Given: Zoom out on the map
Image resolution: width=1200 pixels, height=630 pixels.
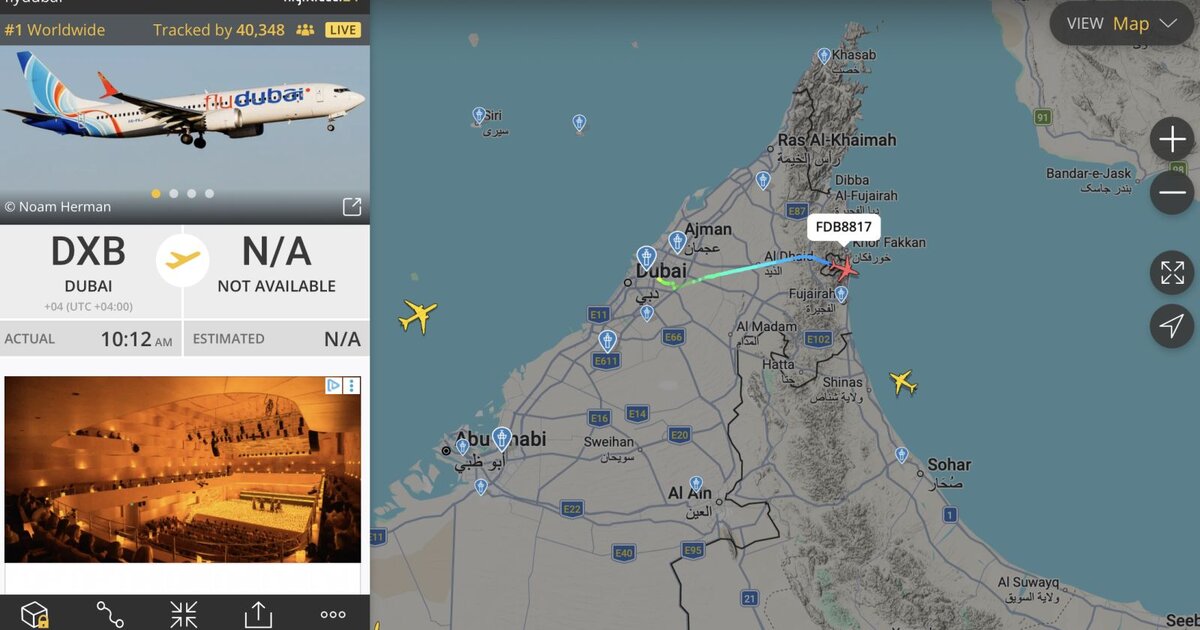Looking at the screenshot, I should pos(1172,192).
